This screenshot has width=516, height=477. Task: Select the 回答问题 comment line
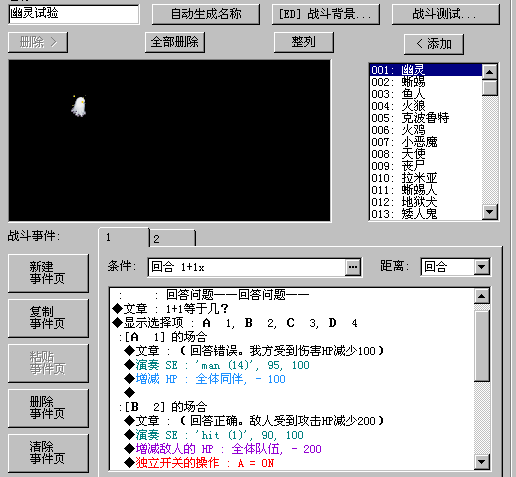[292, 295]
